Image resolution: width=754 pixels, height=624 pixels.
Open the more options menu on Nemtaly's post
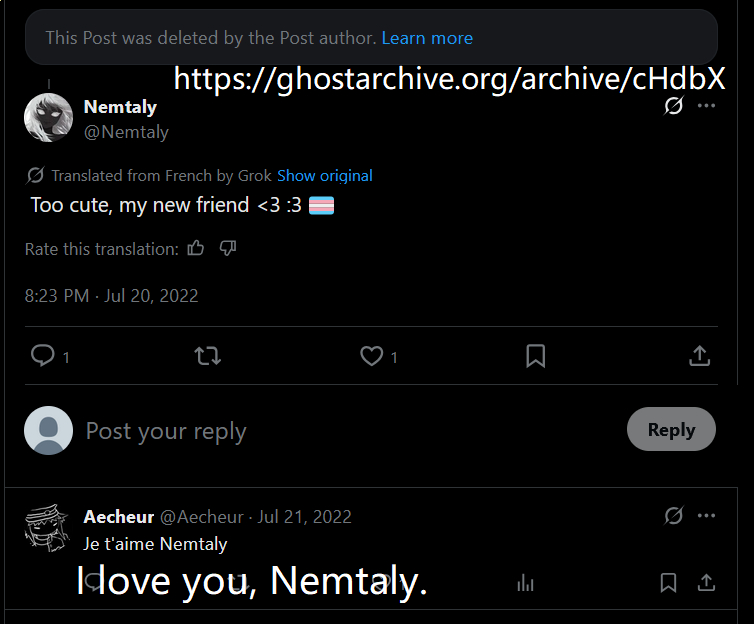coord(706,106)
